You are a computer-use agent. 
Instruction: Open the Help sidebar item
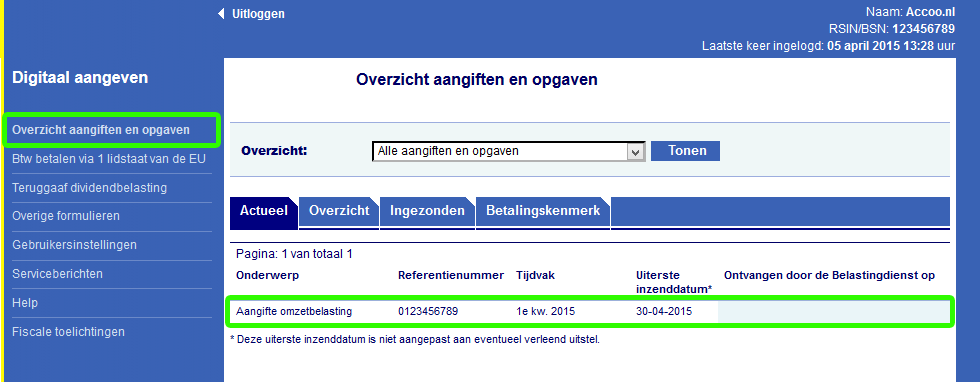click(x=25, y=303)
